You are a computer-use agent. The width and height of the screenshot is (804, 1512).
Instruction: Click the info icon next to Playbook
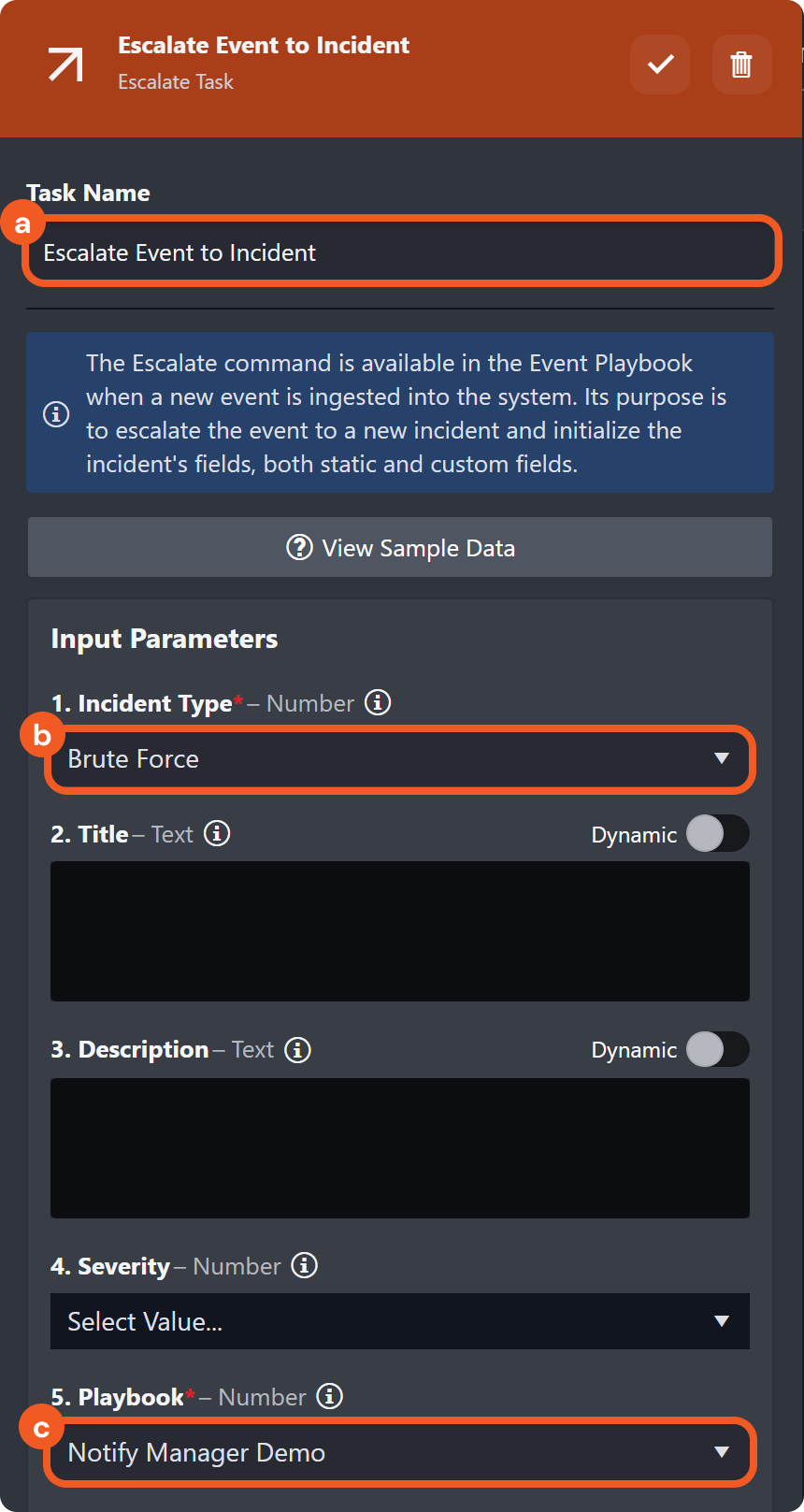329,1397
